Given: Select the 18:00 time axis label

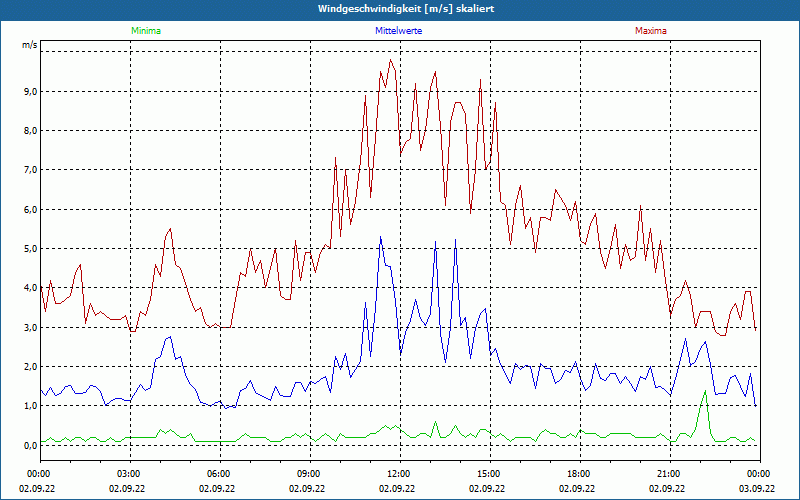Looking at the screenshot, I should 578,473.
